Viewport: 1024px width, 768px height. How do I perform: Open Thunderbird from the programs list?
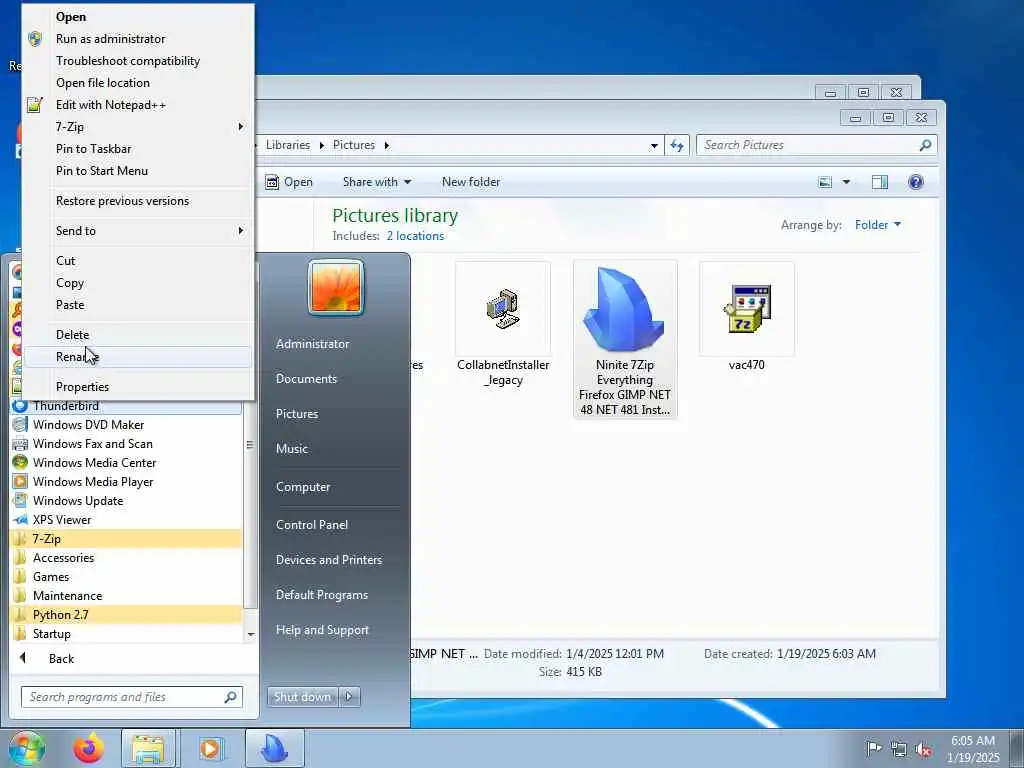coord(126,406)
